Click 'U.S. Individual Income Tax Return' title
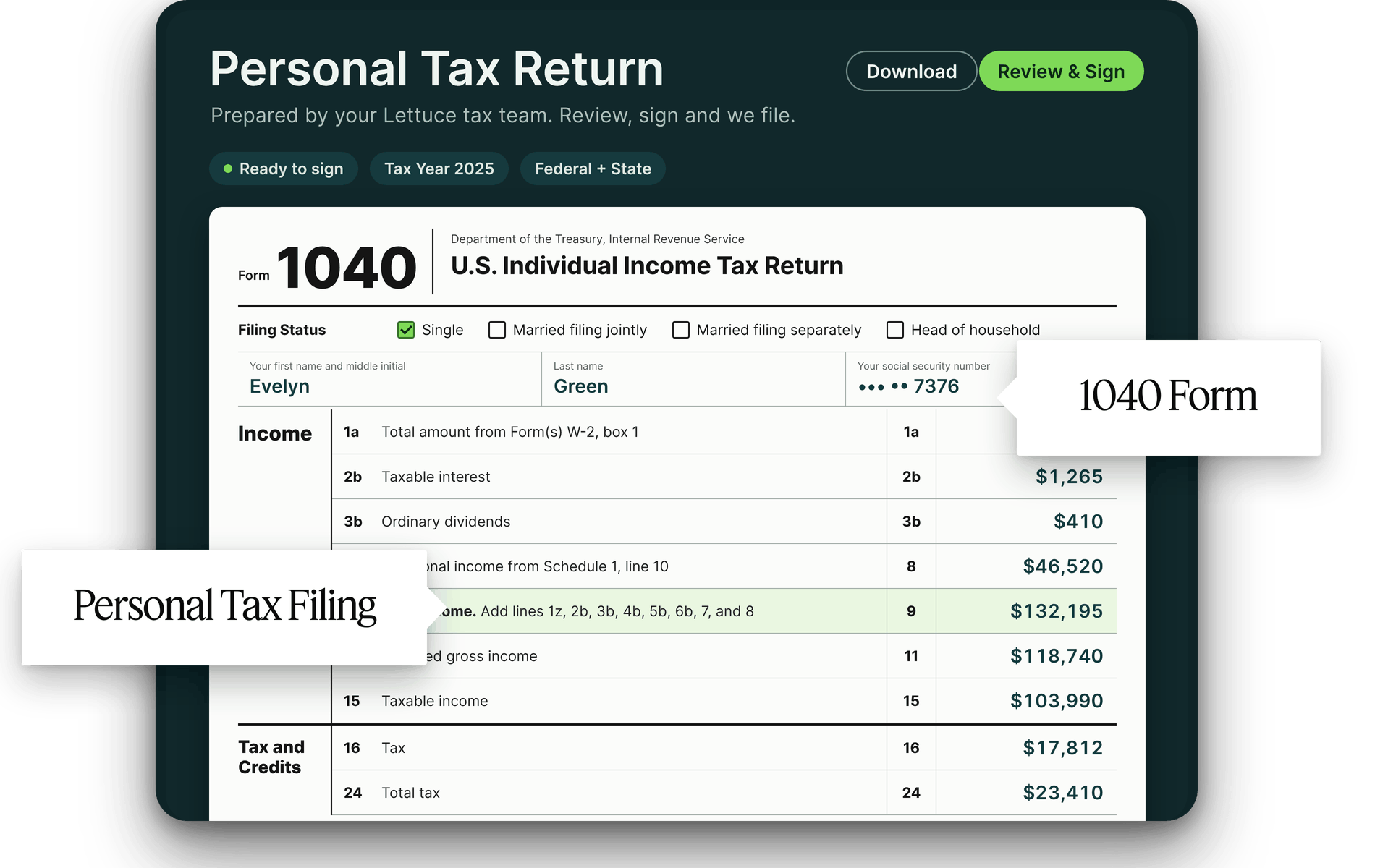This screenshot has width=1375, height=868. [647, 265]
